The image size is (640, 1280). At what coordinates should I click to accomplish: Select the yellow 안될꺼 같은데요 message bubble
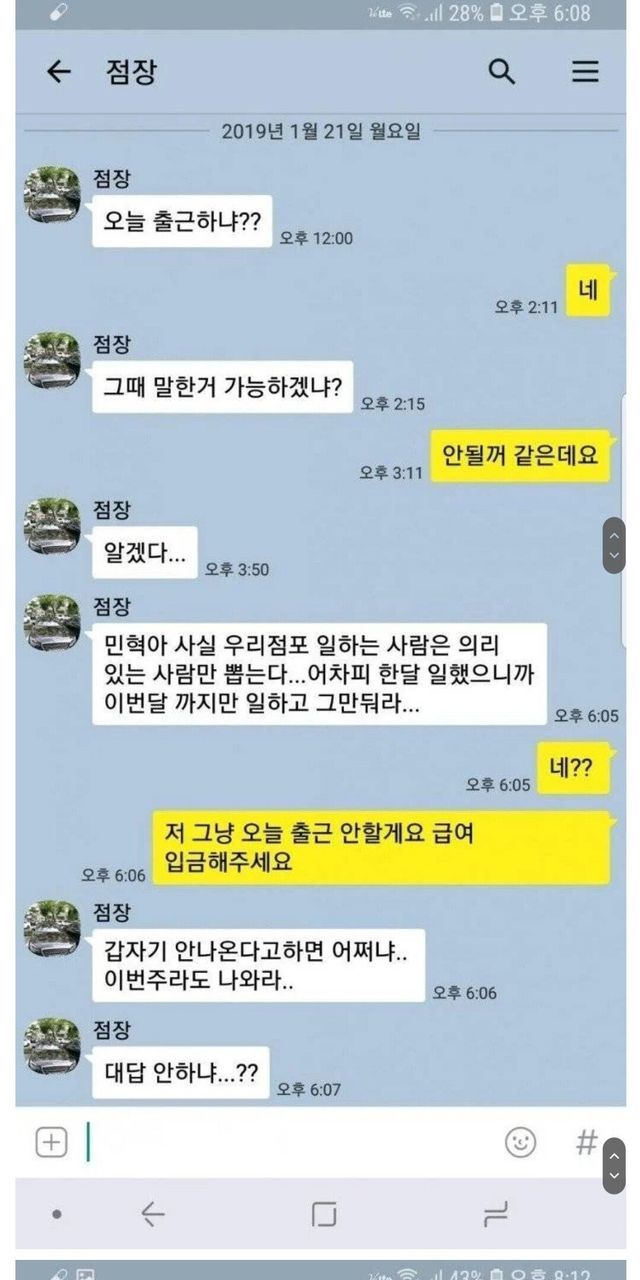click(520, 456)
